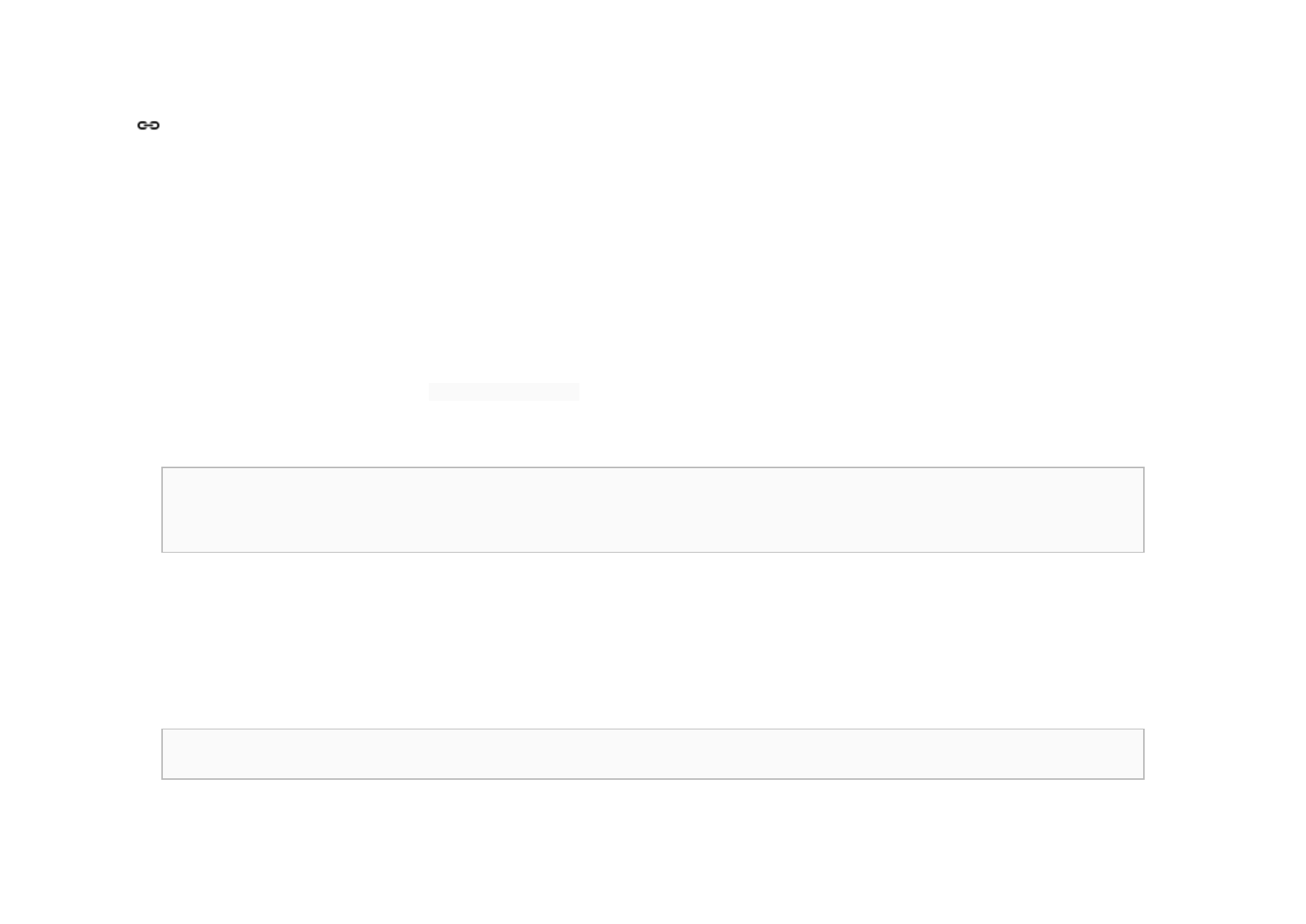The width and height of the screenshot is (1306, 924).
Task: Click the shorter lower gray code box
Action: pos(652,753)
